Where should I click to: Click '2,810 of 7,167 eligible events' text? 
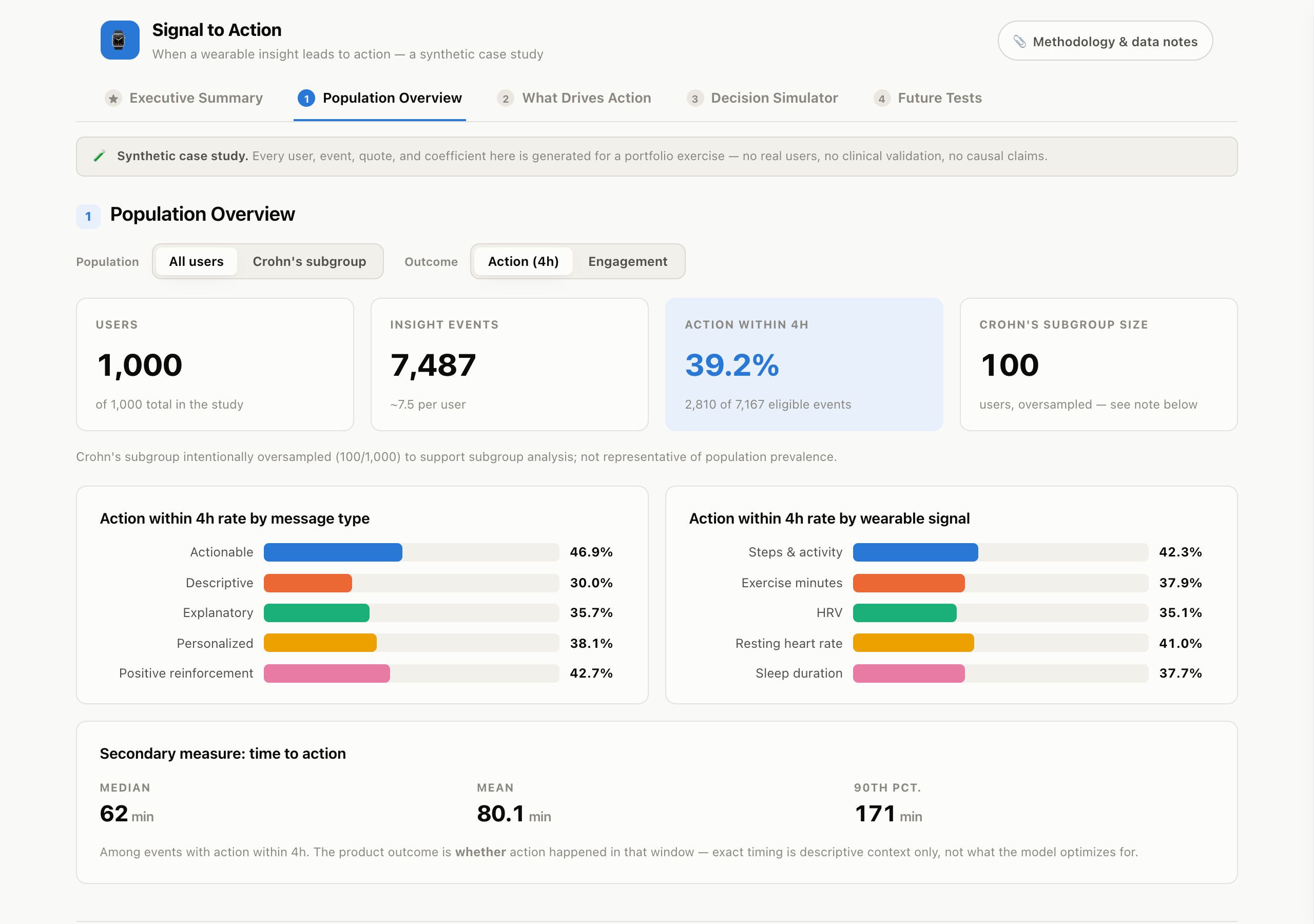coord(768,405)
